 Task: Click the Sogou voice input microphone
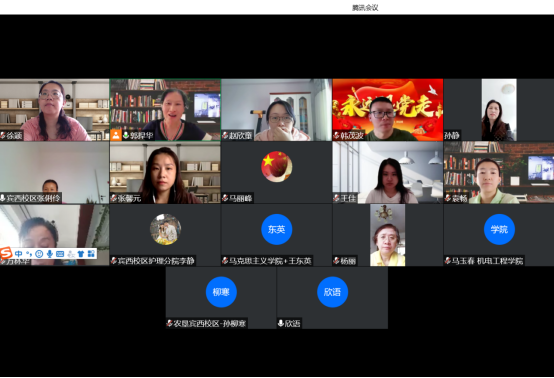click(50, 253)
